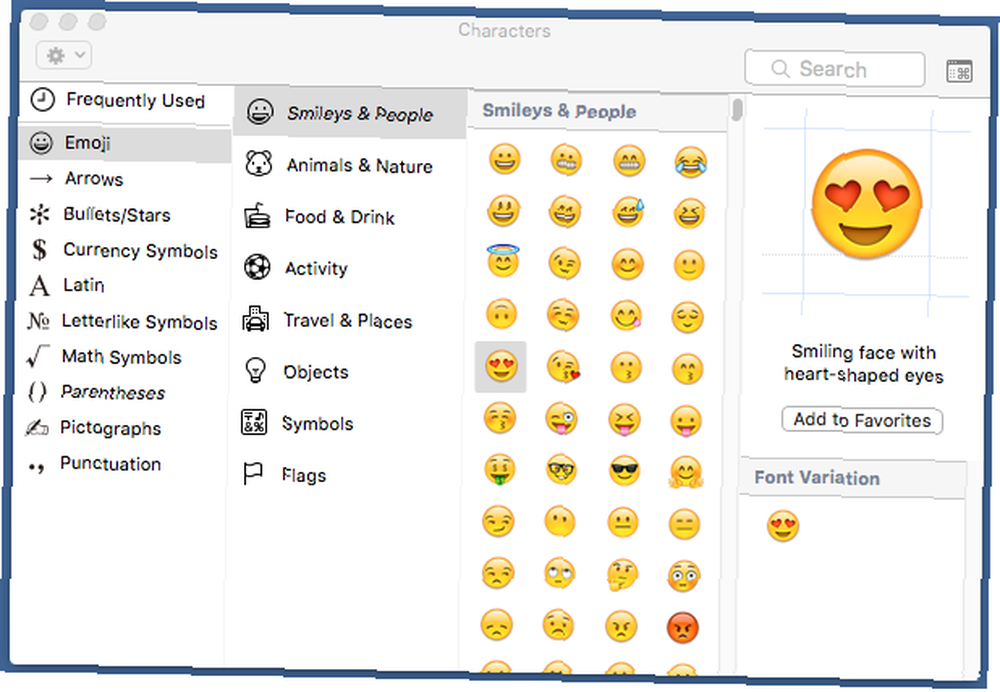Pick the heart-eyes emoji font variation
Viewport: 1000px width, 692px height.
click(x=783, y=526)
